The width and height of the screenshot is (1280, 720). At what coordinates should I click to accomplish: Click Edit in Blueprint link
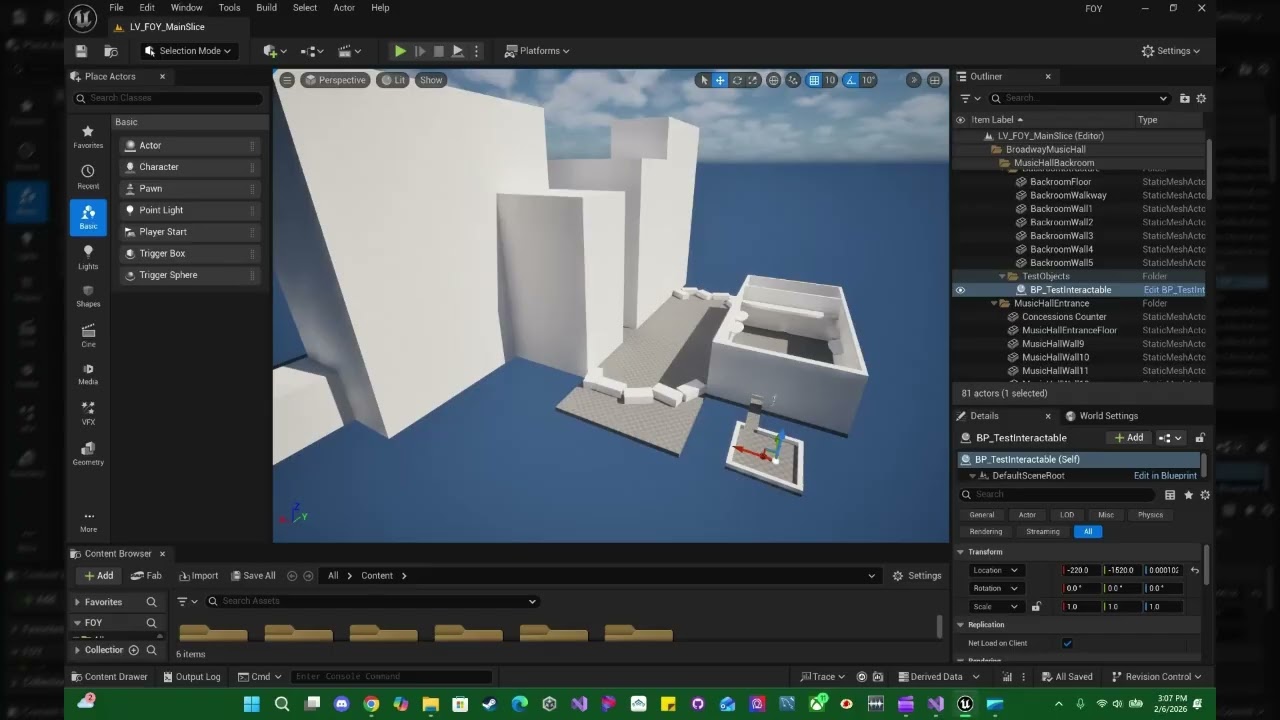1165,476
